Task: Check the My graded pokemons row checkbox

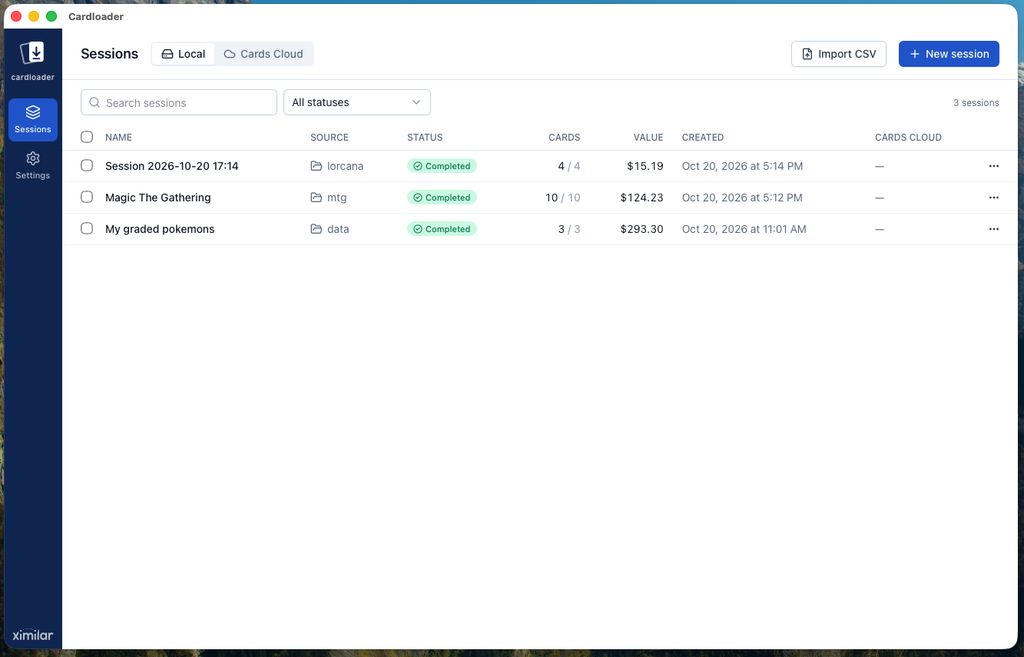Action: tap(87, 228)
